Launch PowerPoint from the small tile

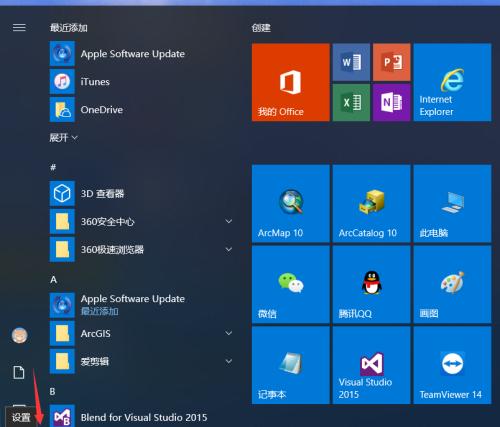392,62
